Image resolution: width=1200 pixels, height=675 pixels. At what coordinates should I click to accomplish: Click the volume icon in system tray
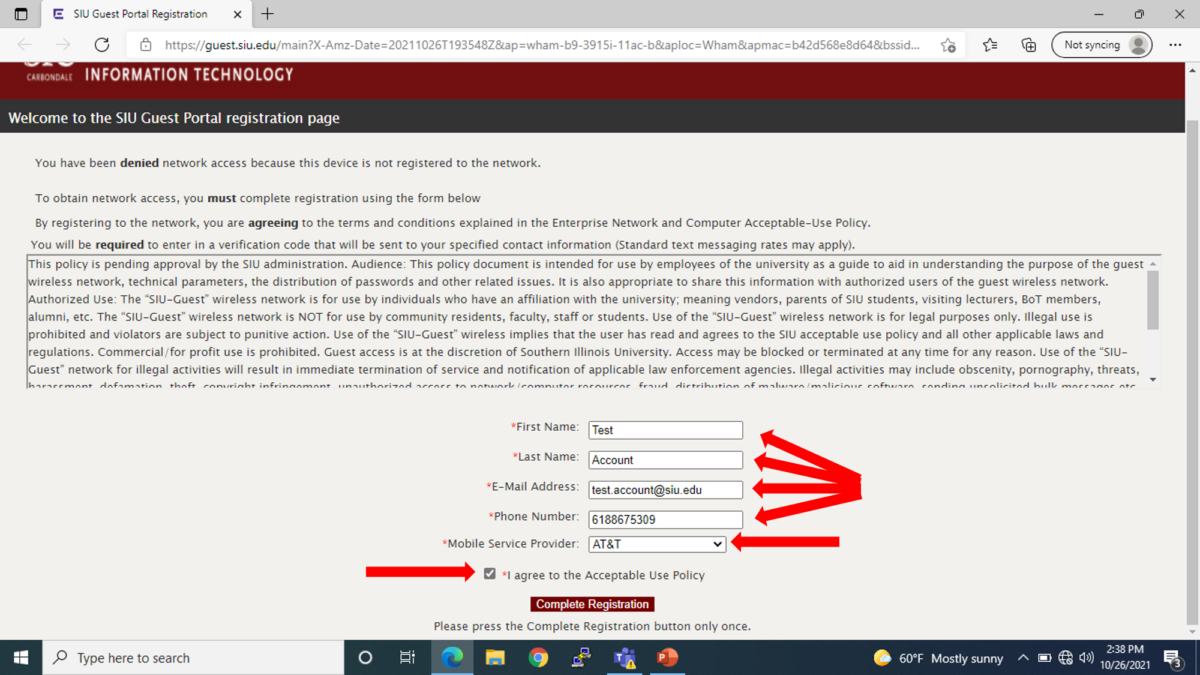pos(1086,657)
